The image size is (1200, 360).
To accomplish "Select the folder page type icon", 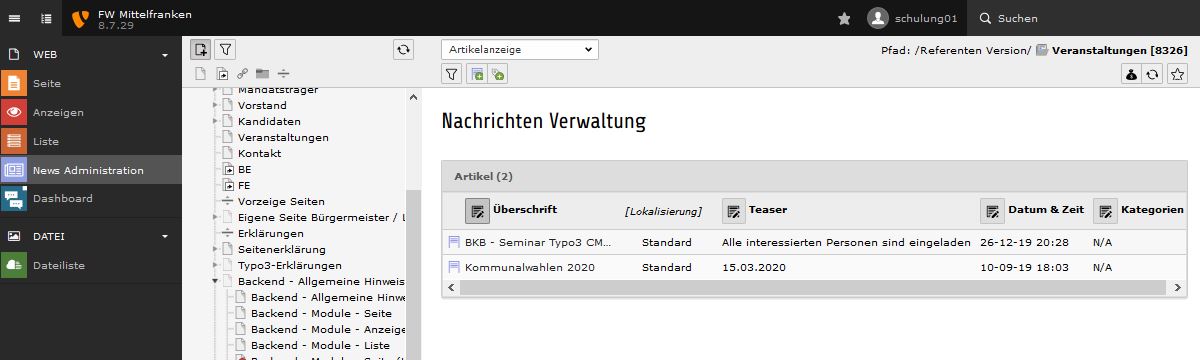I will (x=262, y=73).
